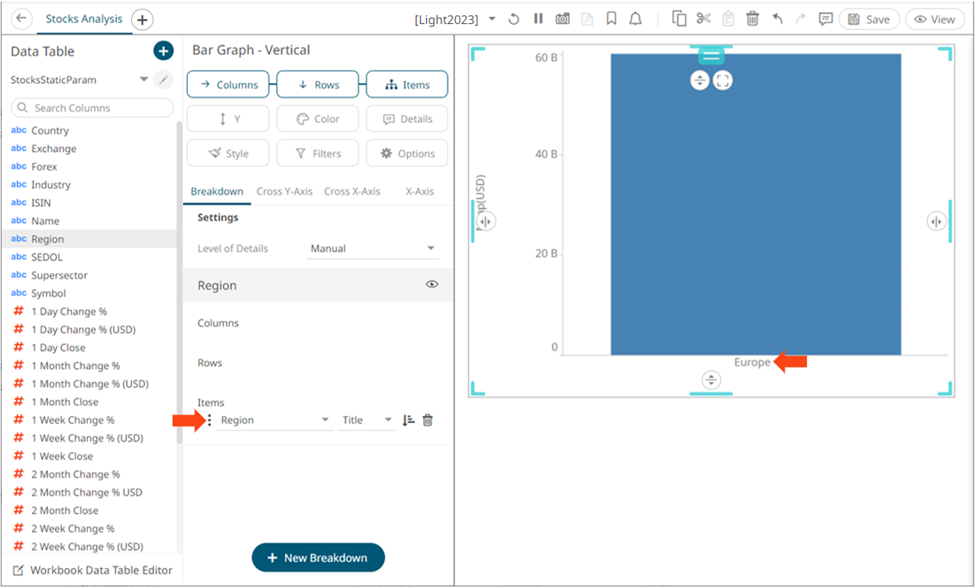Open notifications via the bell icon
The image size is (978, 588).
pos(635,18)
